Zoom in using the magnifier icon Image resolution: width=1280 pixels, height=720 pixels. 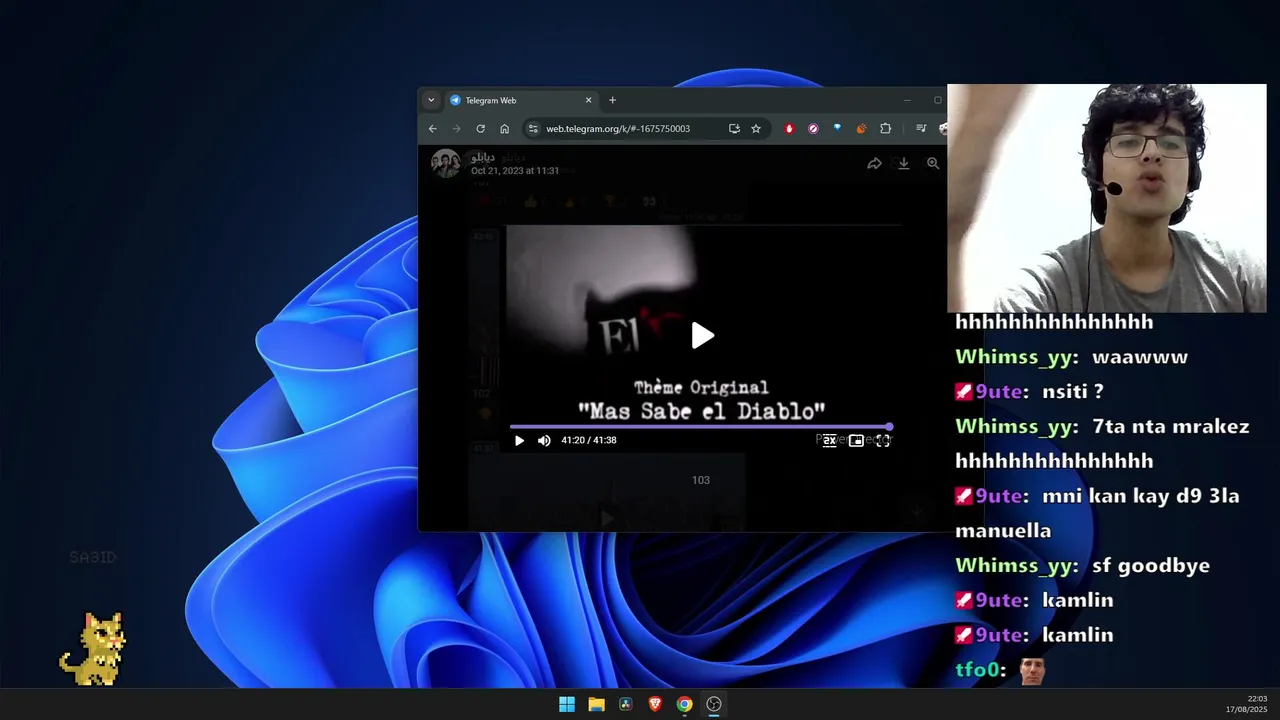(933, 163)
